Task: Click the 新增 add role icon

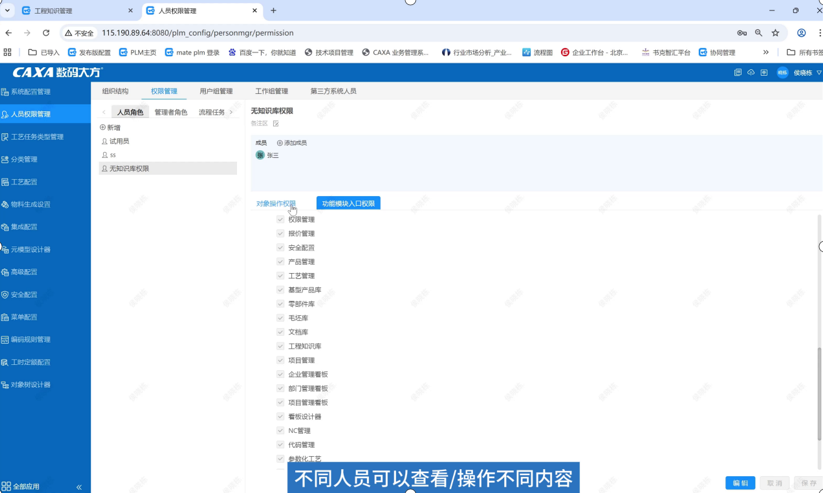Action: [x=103, y=128]
